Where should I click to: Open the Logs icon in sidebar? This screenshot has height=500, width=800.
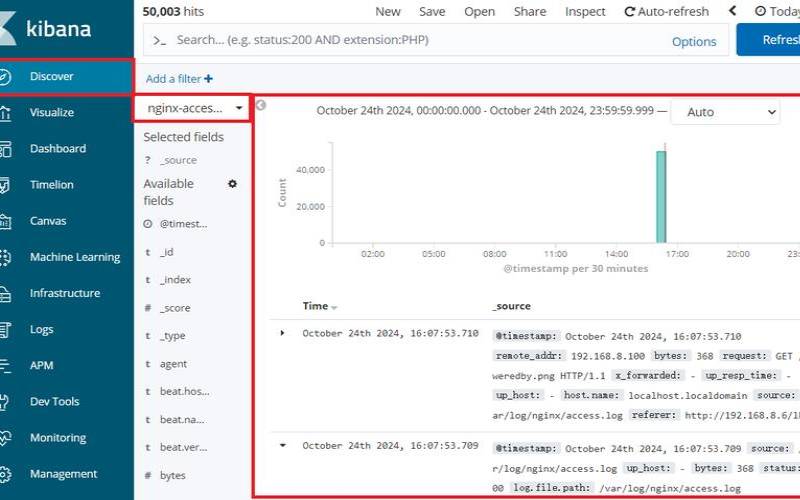click(5, 330)
